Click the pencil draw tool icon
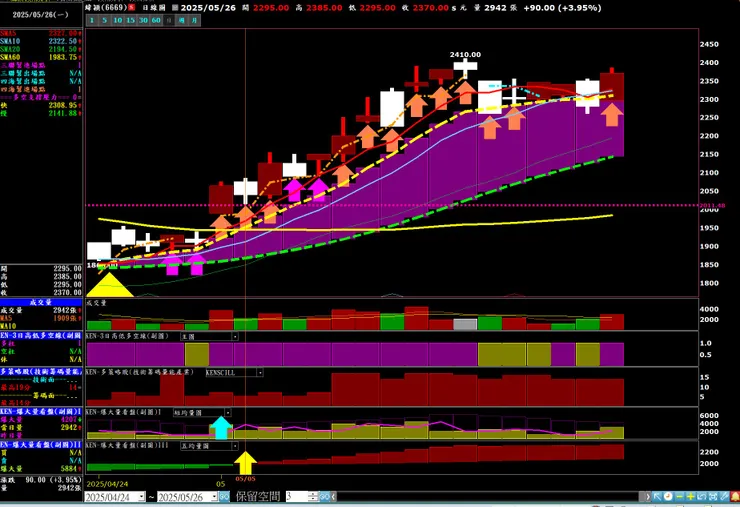This screenshot has width=740, height=507. (x=724, y=497)
